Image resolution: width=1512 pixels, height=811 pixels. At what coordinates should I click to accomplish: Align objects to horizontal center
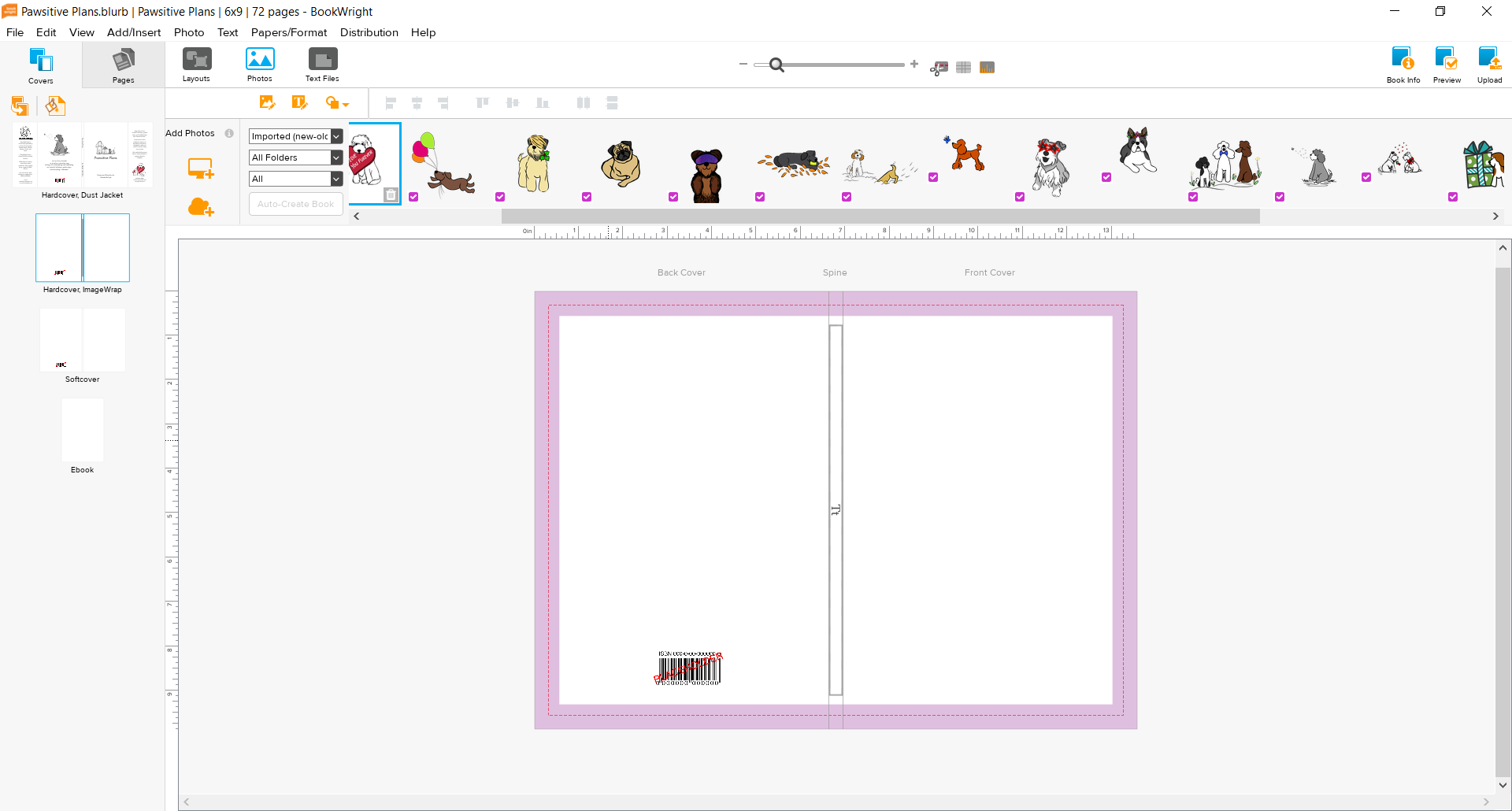pos(417,103)
